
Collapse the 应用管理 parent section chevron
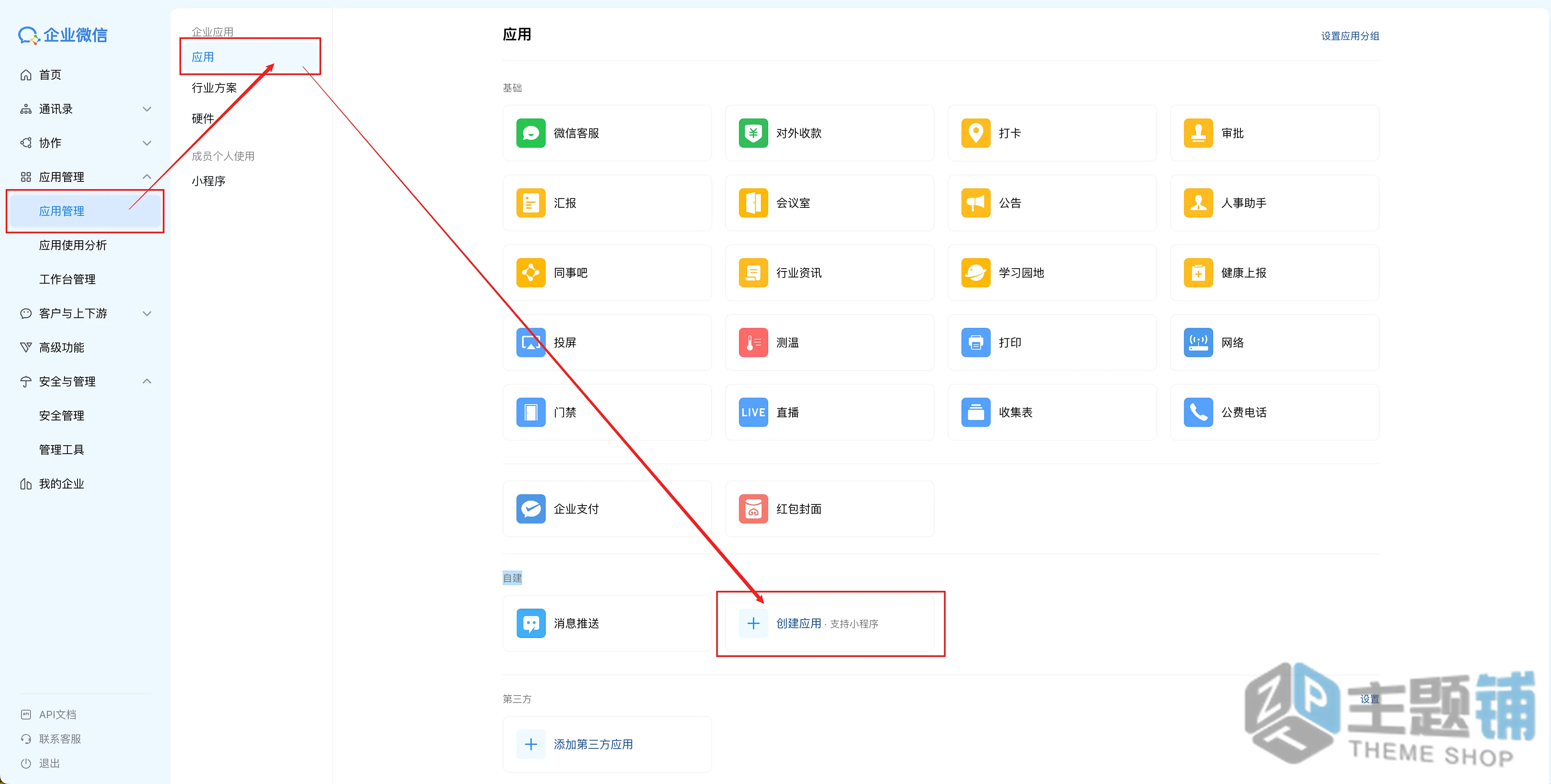[x=146, y=177]
